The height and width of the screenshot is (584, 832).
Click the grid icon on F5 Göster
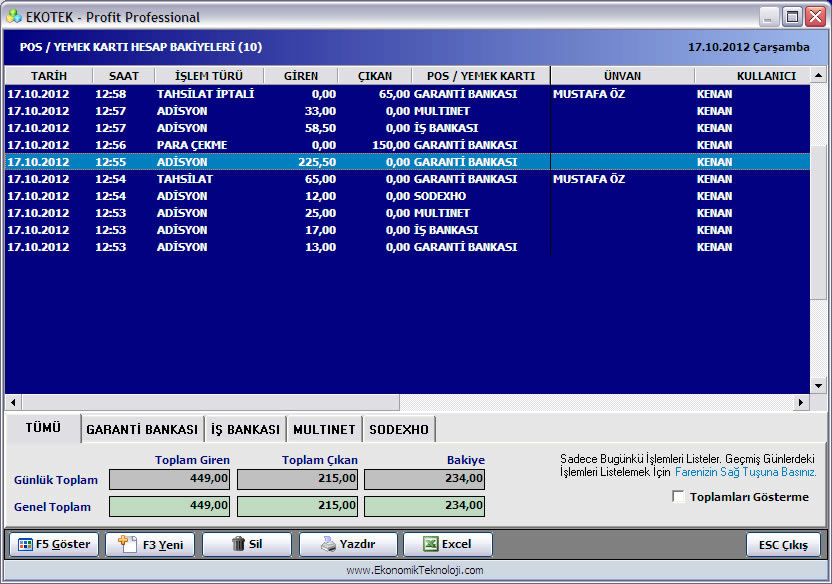(x=25, y=545)
